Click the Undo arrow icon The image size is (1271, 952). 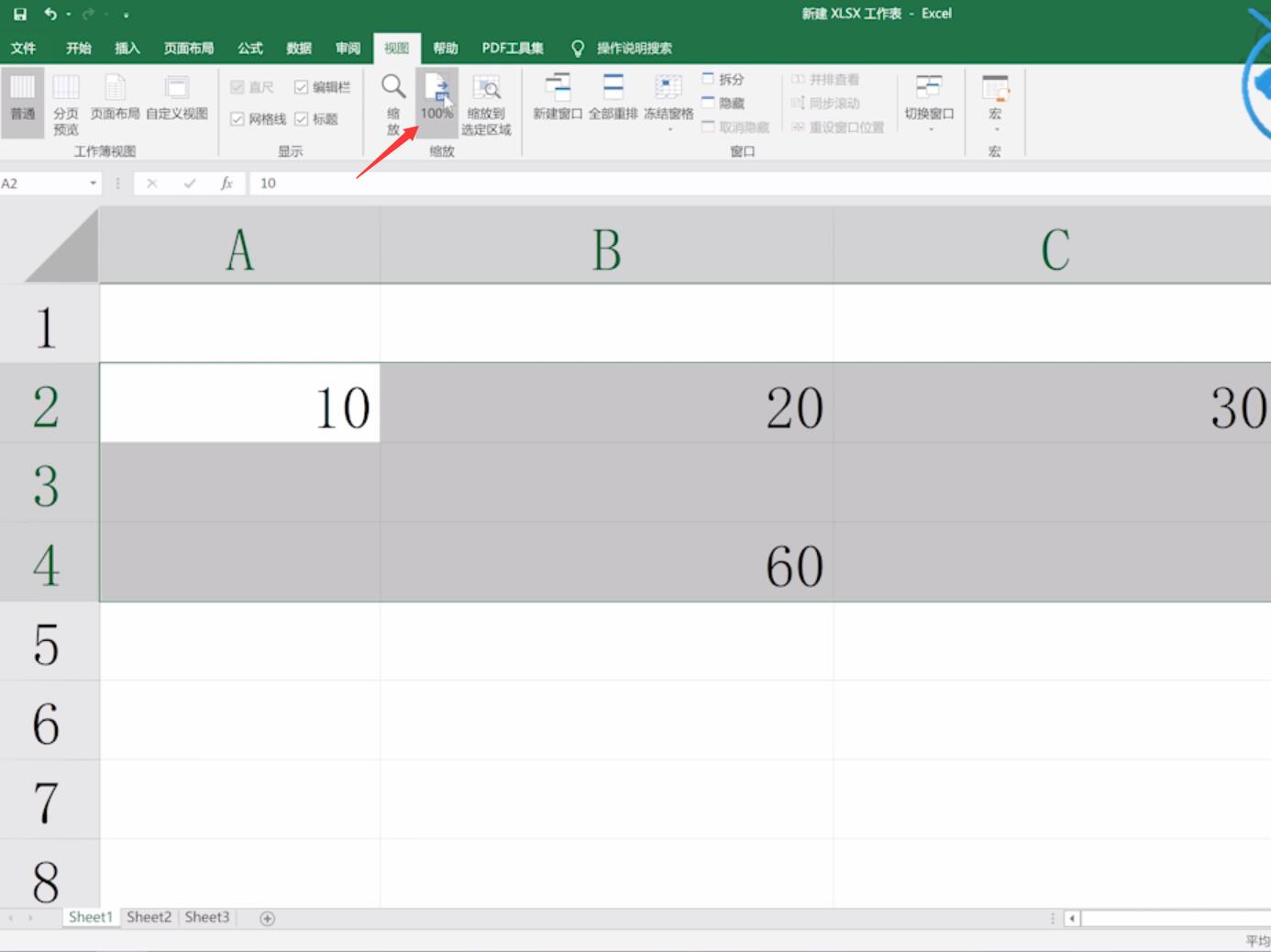coord(50,14)
